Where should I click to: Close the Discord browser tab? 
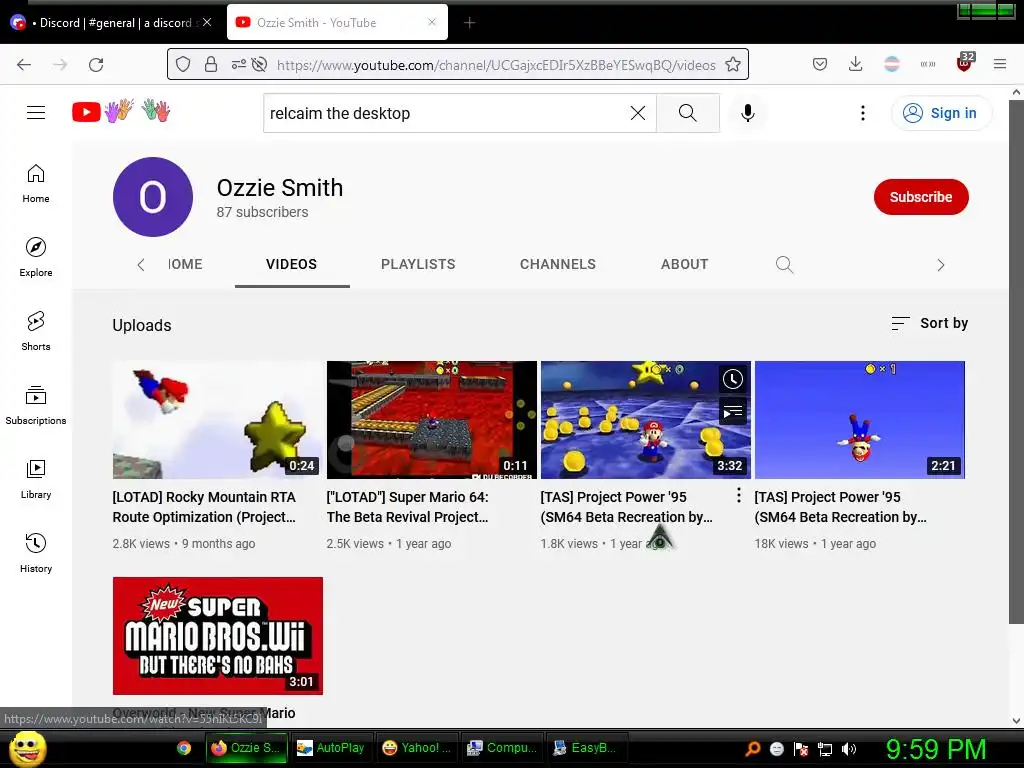[206, 22]
